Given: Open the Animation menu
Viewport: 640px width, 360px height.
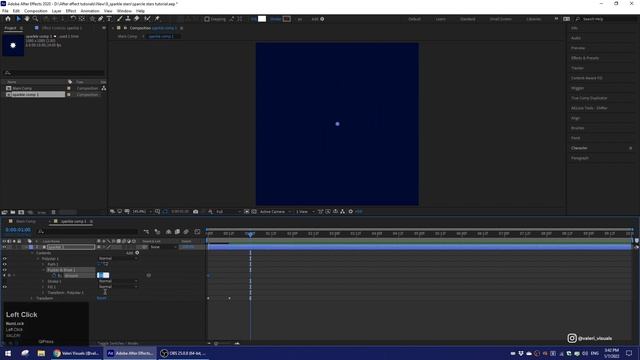Looking at the screenshot, I should [90, 11].
